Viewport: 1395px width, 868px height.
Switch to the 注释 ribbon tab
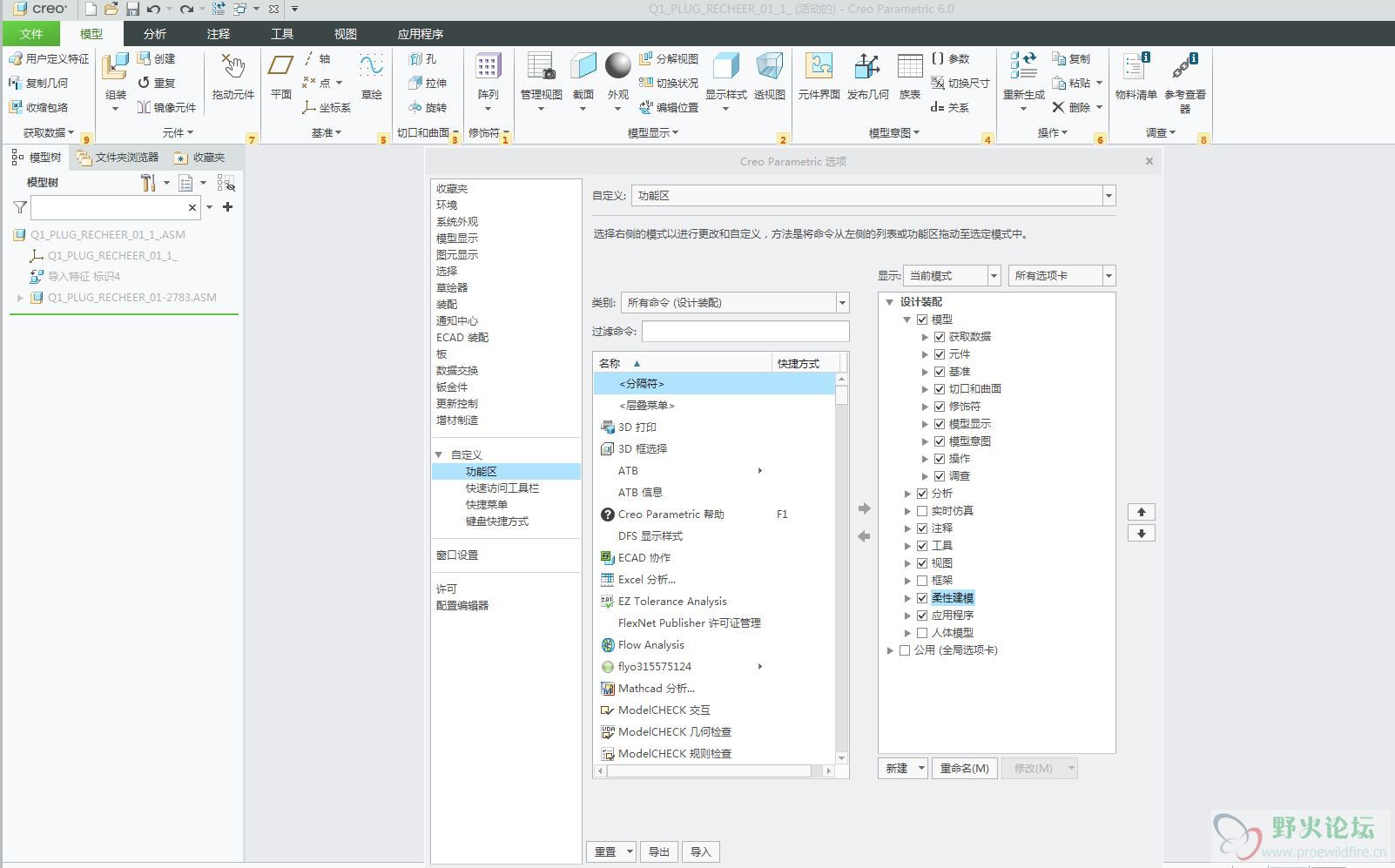click(219, 34)
